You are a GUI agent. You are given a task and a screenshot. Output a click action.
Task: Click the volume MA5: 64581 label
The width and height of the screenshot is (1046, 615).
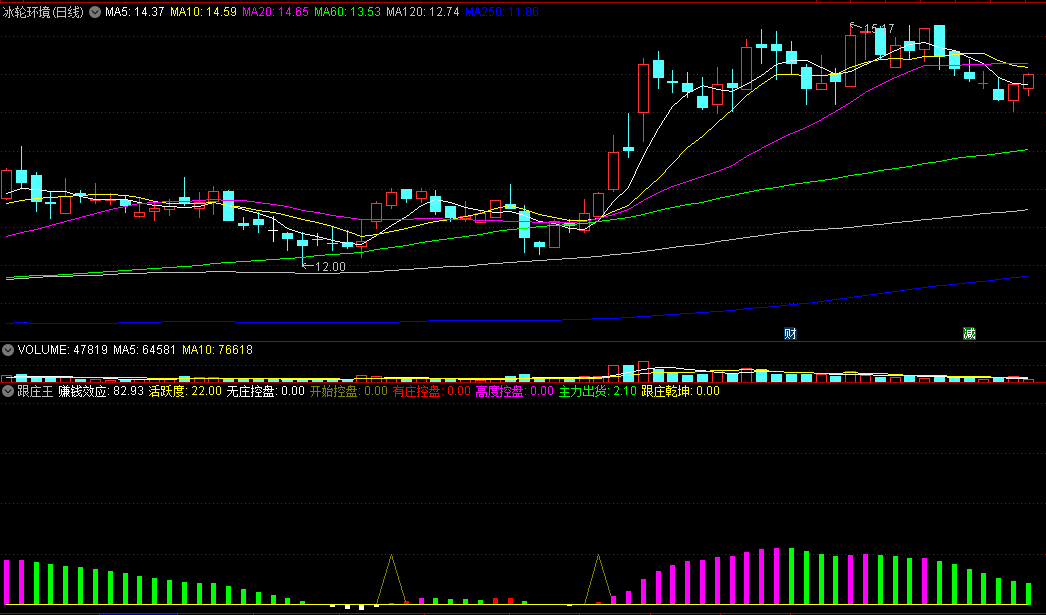point(144,350)
